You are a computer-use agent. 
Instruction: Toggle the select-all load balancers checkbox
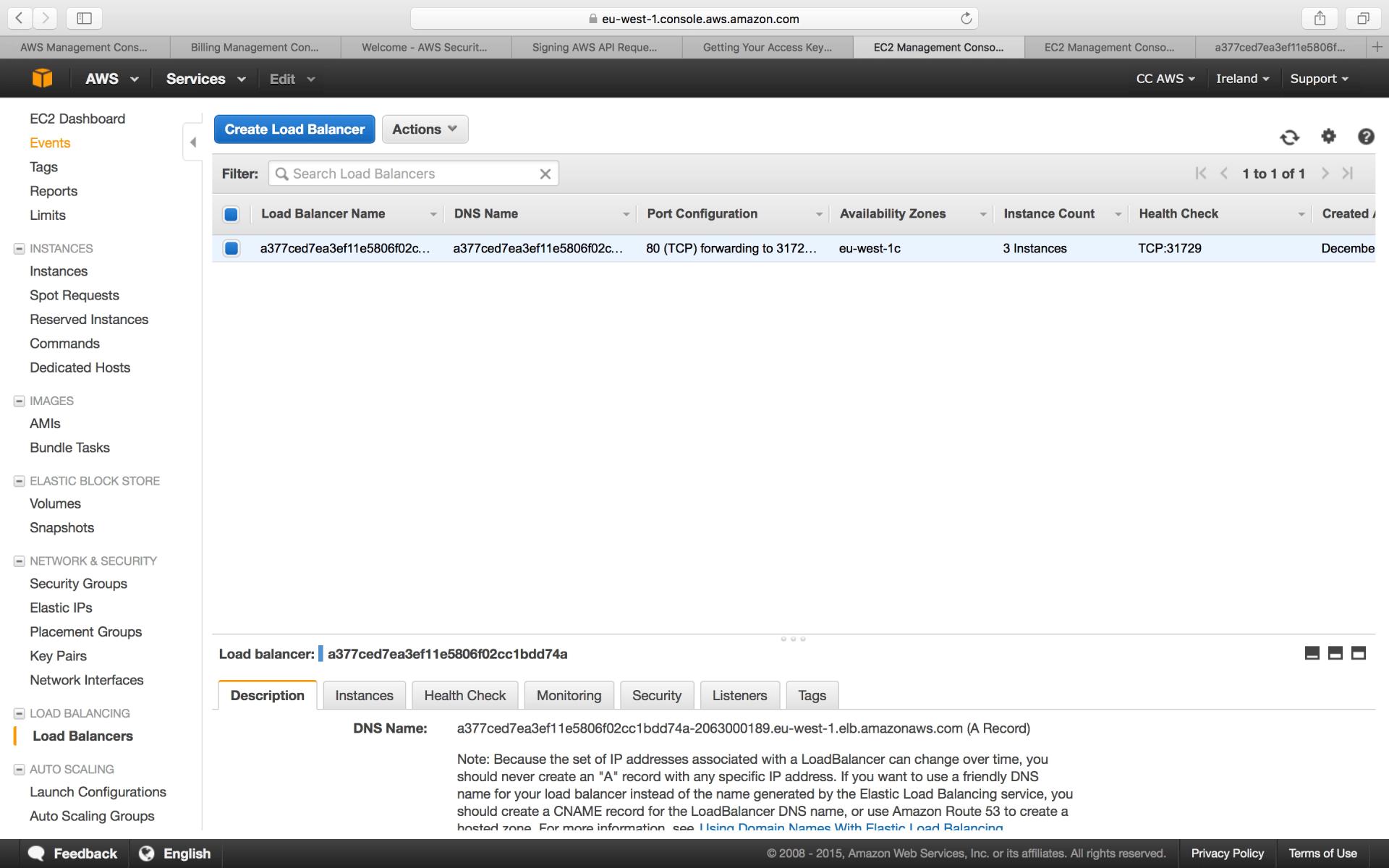231,214
